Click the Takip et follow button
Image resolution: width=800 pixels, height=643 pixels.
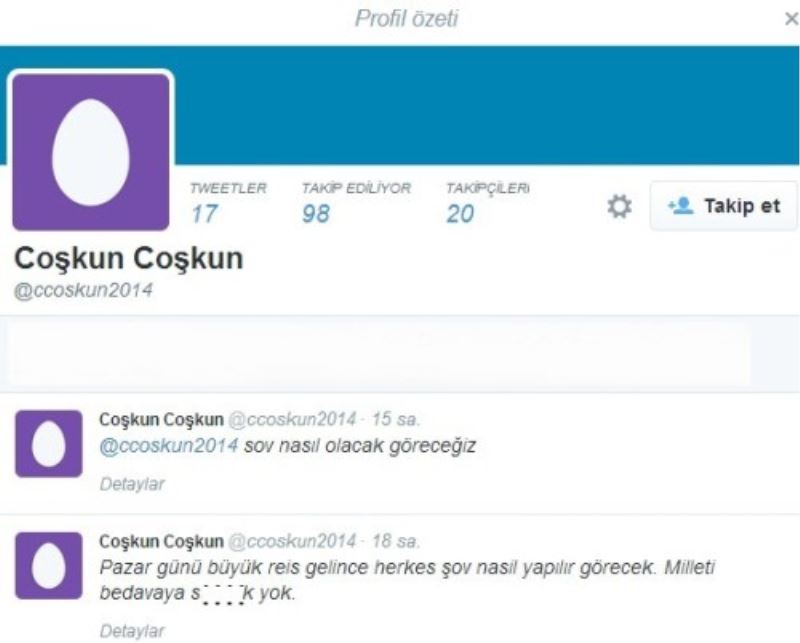pos(723,206)
